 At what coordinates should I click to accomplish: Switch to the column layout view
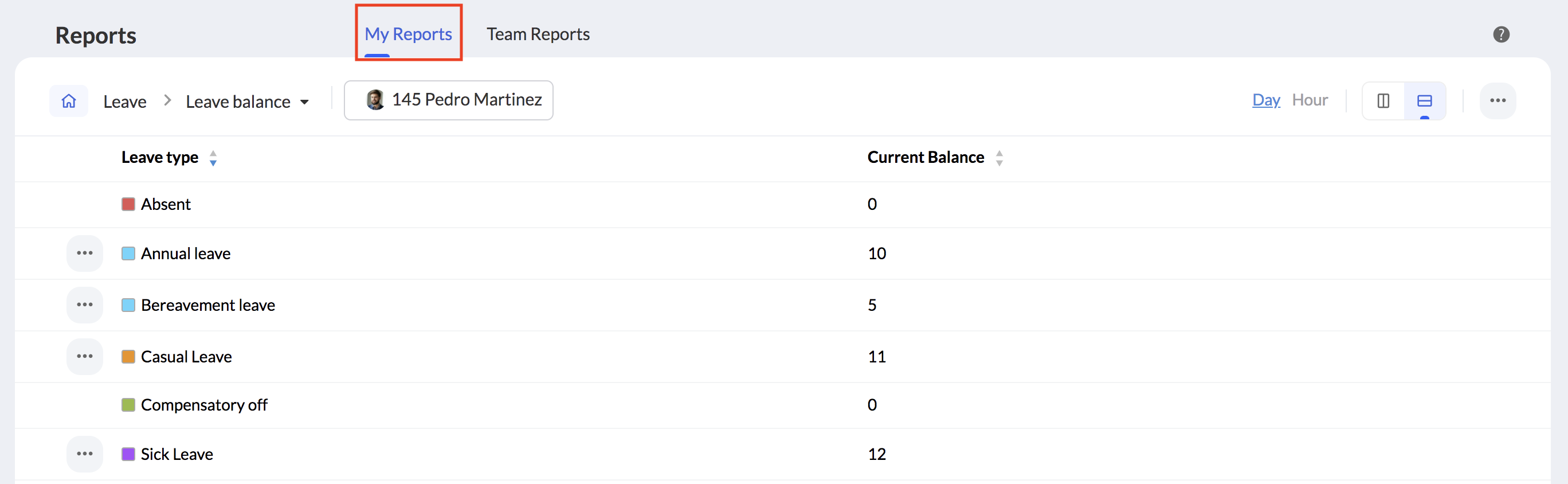coord(1382,101)
